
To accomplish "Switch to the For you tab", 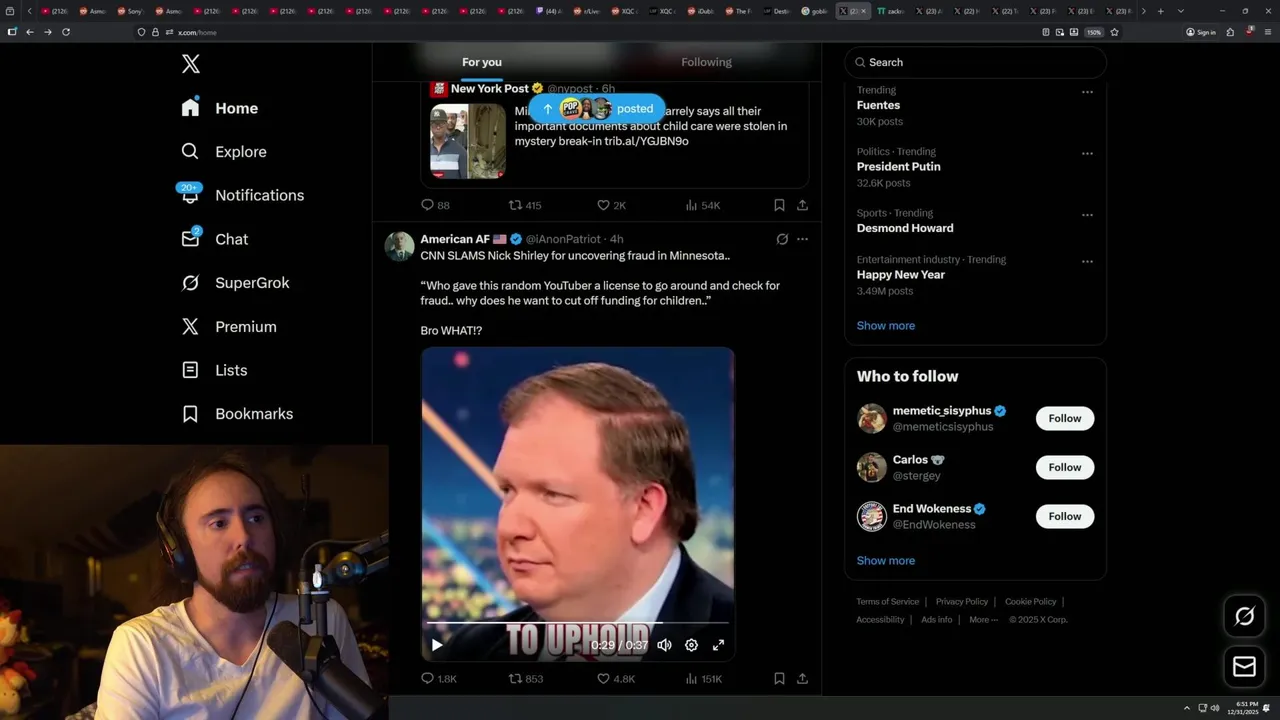I will (x=482, y=62).
